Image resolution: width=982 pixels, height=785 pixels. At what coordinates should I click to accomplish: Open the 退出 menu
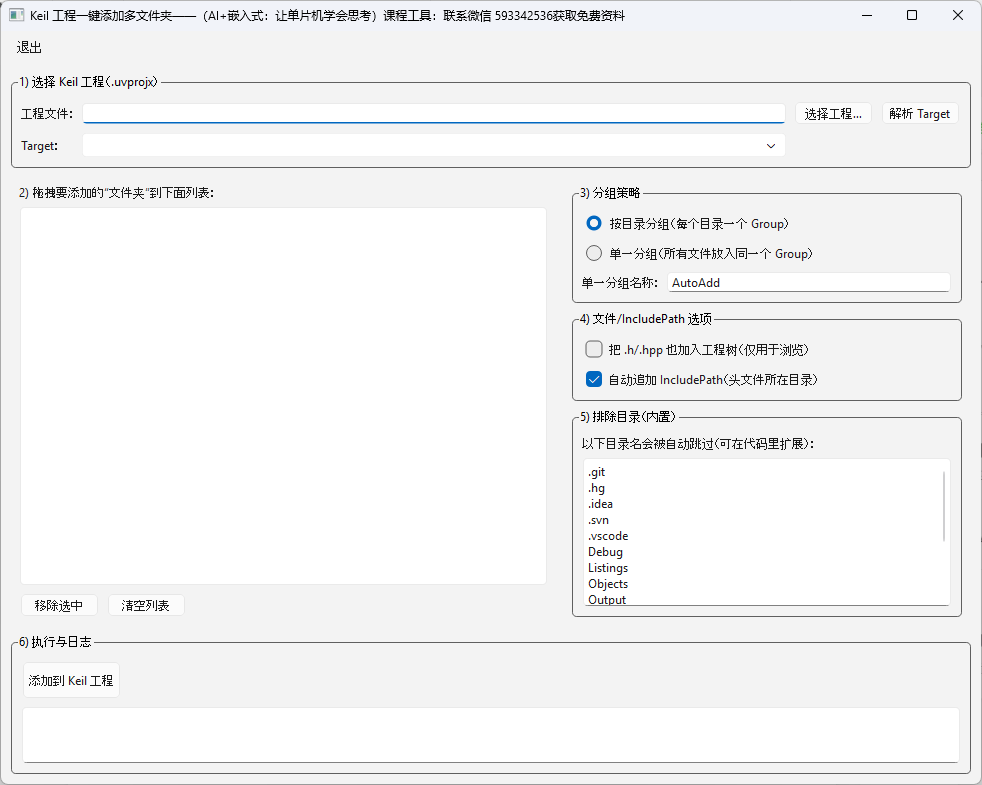29,48
